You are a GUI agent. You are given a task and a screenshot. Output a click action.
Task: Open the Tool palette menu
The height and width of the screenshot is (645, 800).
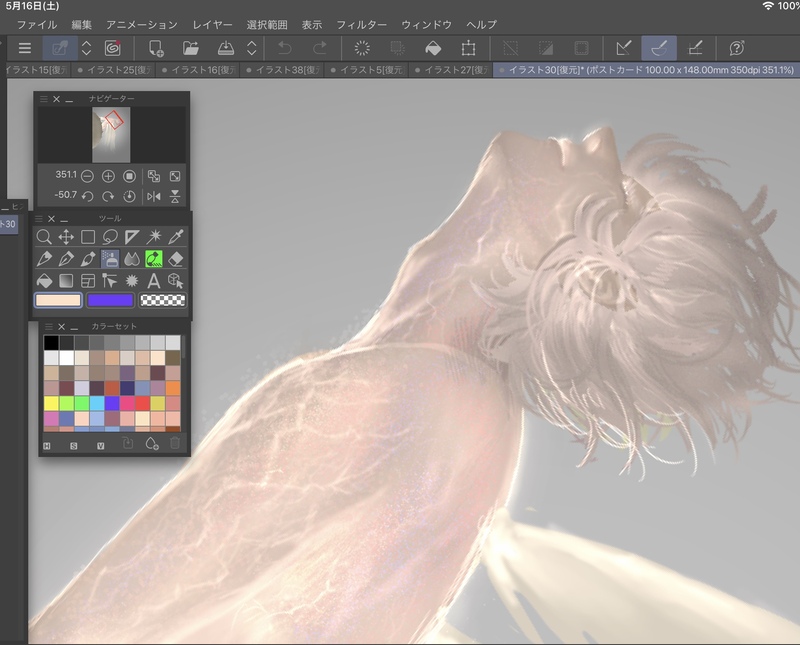click(39, 219)
